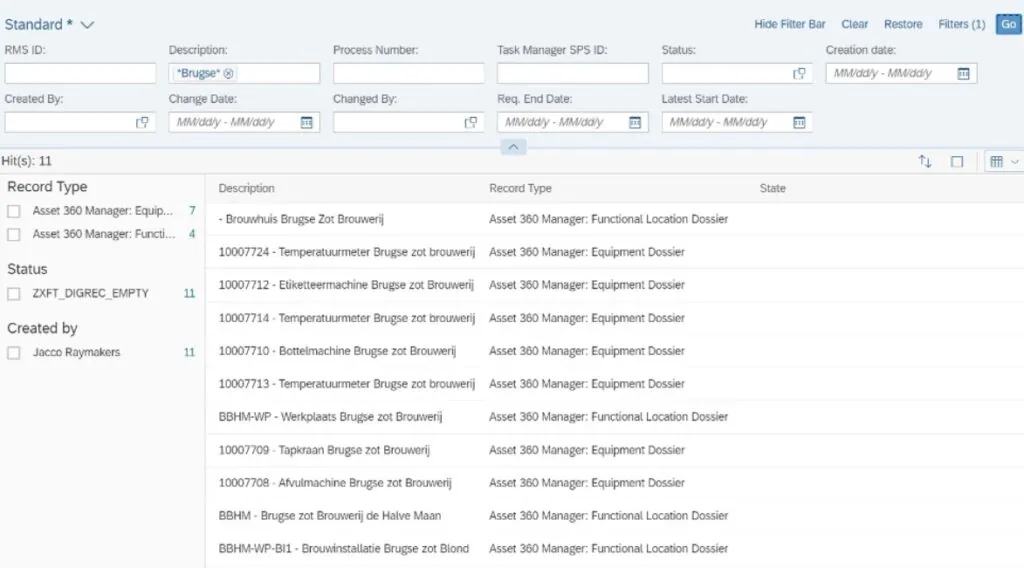Screen dimensions: 1024x568
Task: Select row 10007713 Temperatuurmeter
Action: [615, 384]
